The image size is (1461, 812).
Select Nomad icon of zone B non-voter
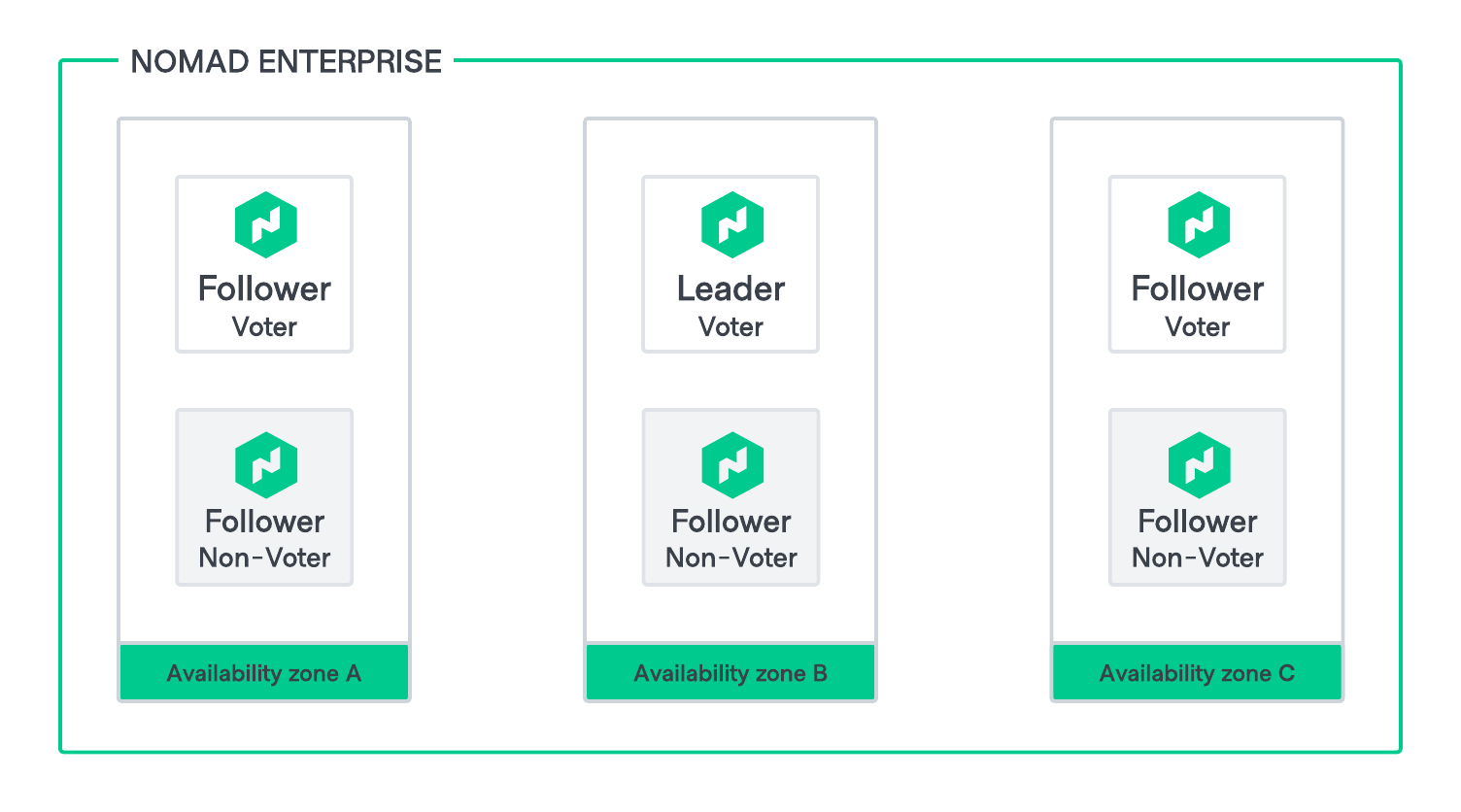tap(732, 464)
